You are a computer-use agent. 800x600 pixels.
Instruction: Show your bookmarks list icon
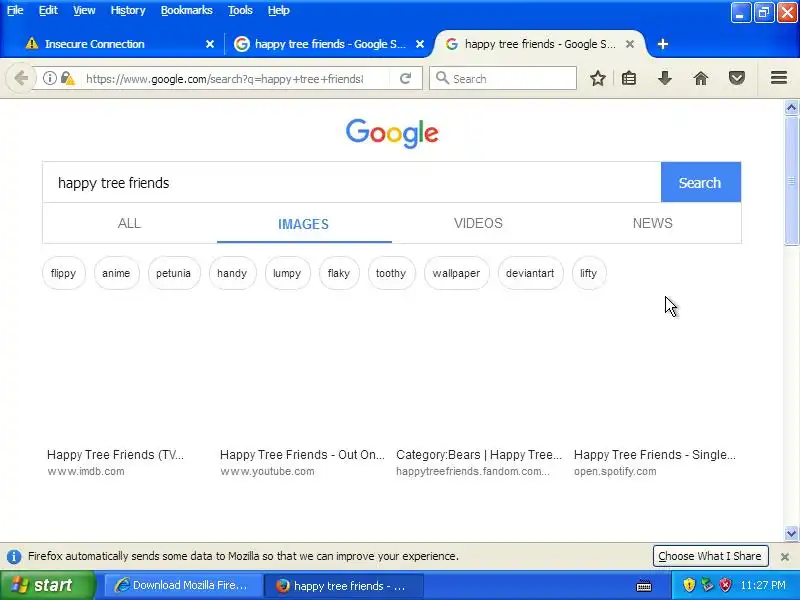(x=629, y=78)
